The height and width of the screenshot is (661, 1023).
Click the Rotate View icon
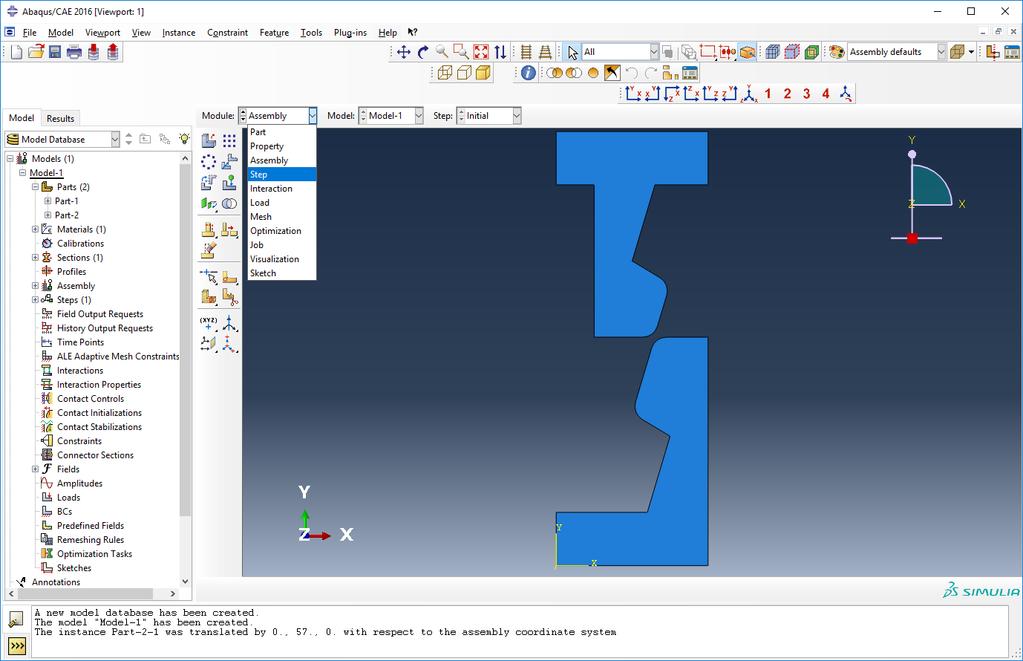423,52
